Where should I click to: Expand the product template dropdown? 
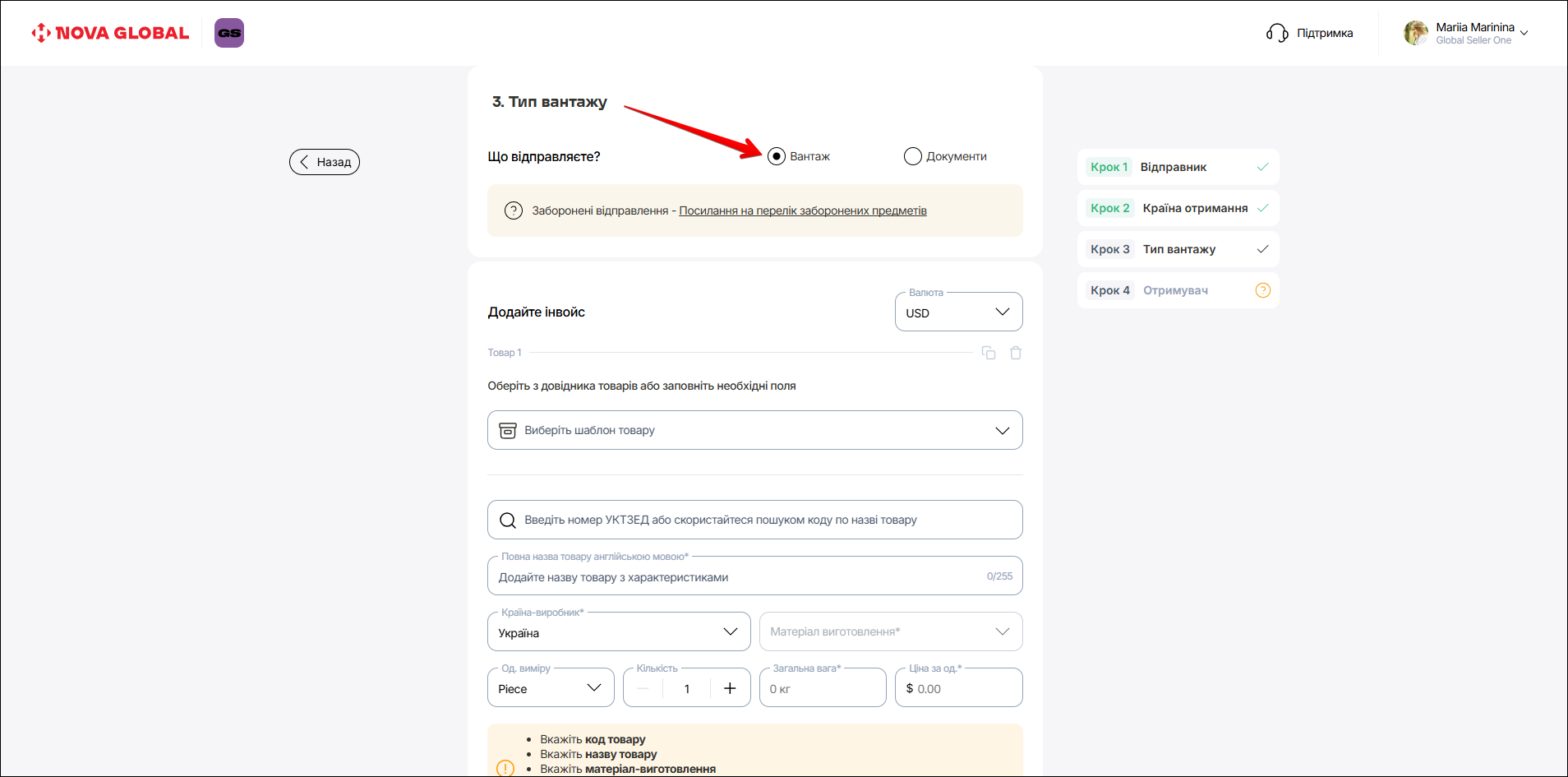point(754,430)
